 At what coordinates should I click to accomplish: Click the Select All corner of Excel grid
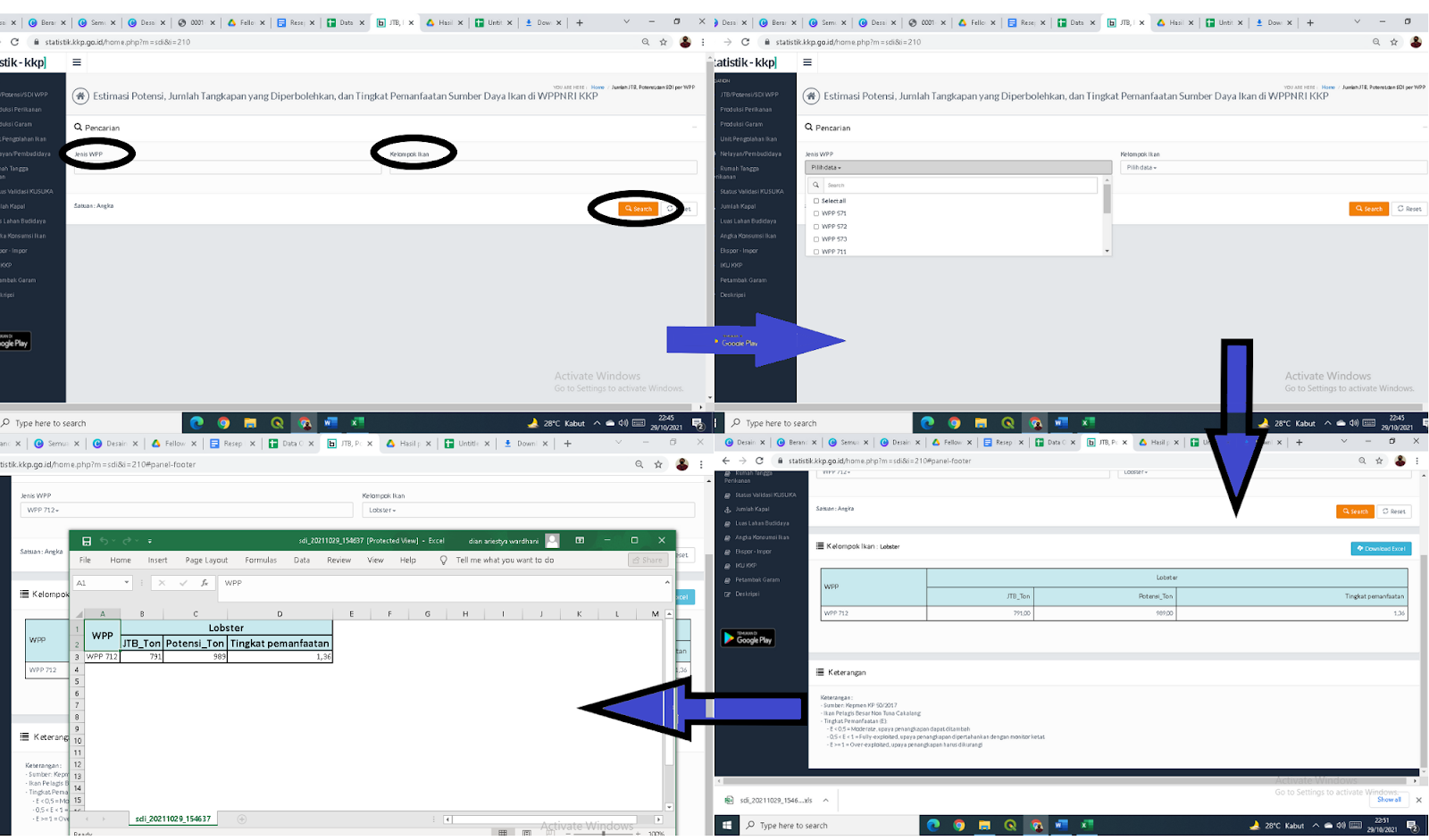(77, 614)
